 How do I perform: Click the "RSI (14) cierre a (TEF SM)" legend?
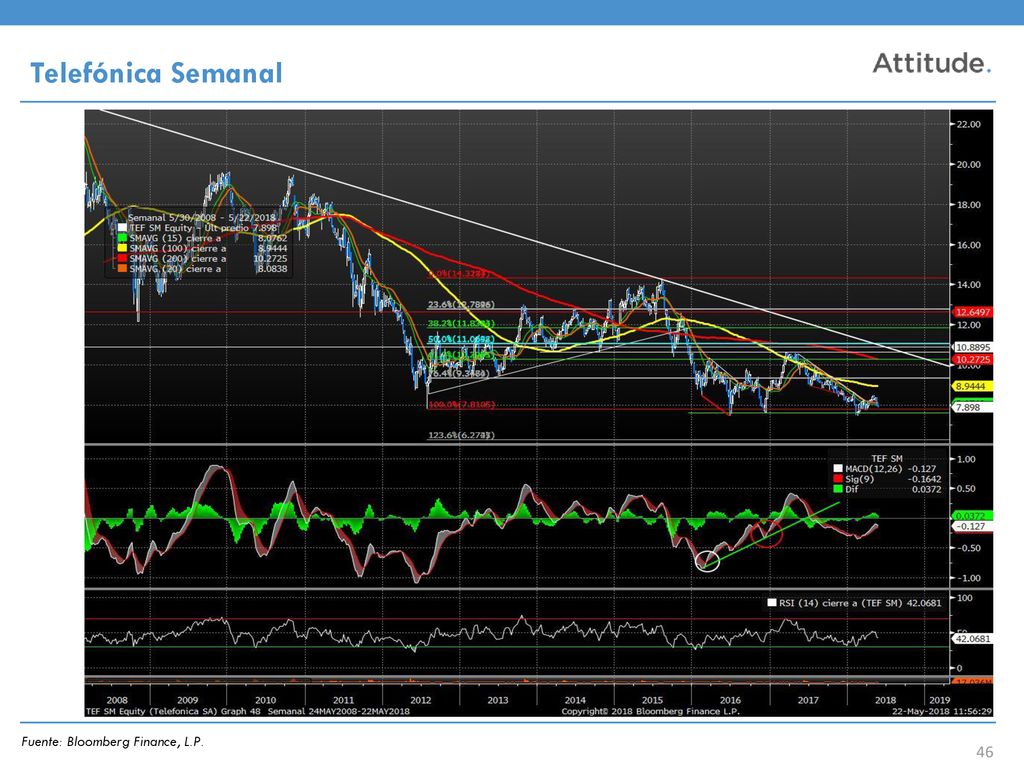(x=842, y=603)
